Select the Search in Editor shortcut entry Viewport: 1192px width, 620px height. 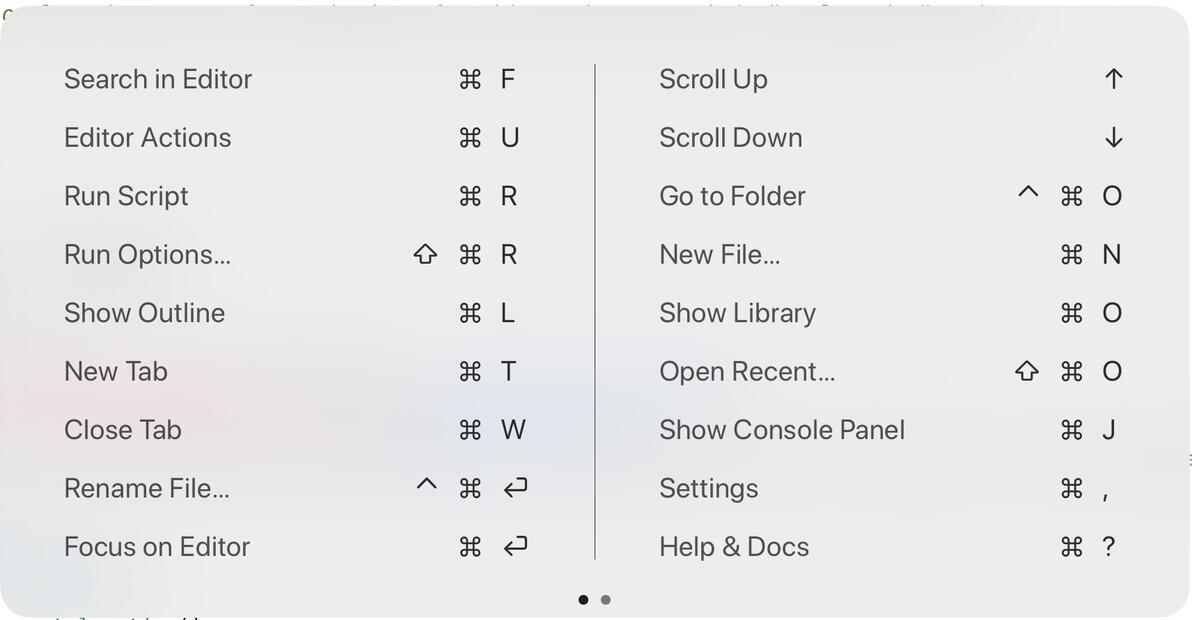coord(158,80)
